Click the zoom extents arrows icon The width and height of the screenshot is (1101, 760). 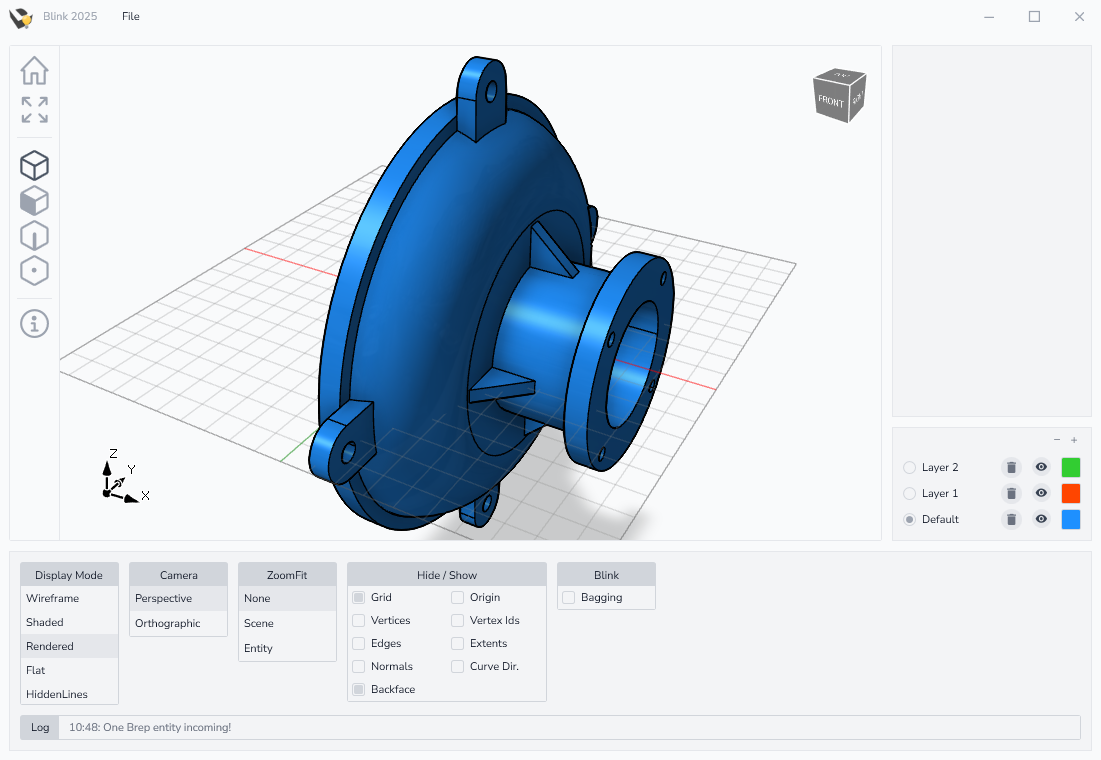pyautogui.click(x=34, y=109)
